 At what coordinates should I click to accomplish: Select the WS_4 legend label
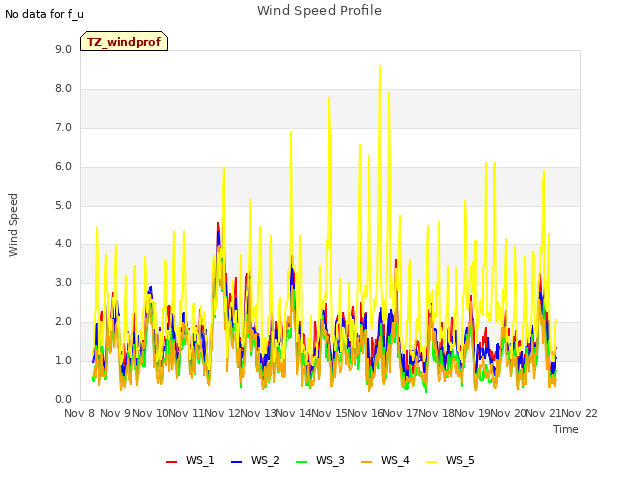tap(395, 460)
